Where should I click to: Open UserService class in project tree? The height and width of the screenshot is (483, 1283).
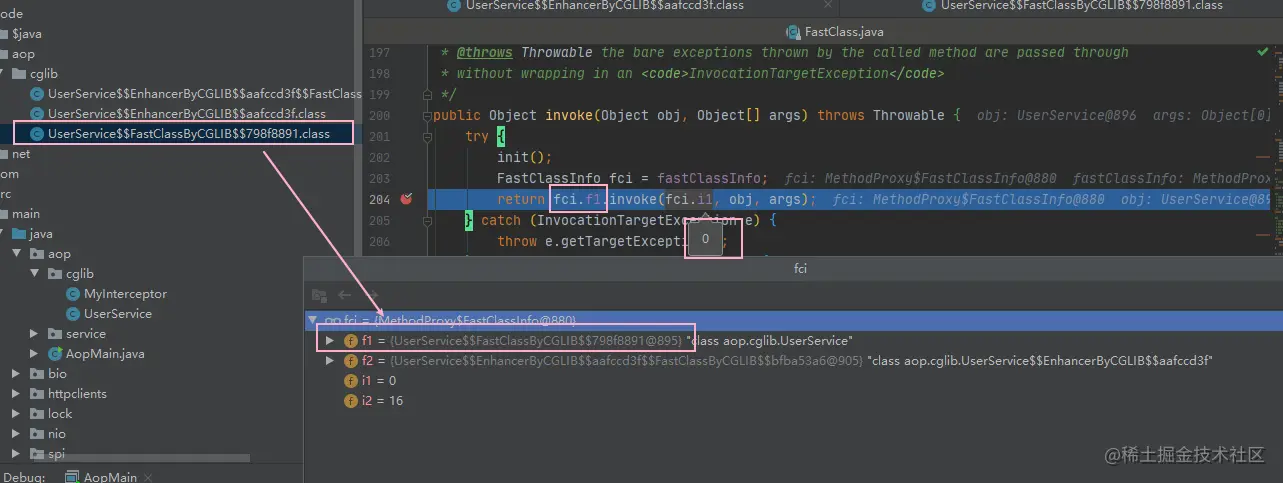pyautogui.click(x=118, y=314)
